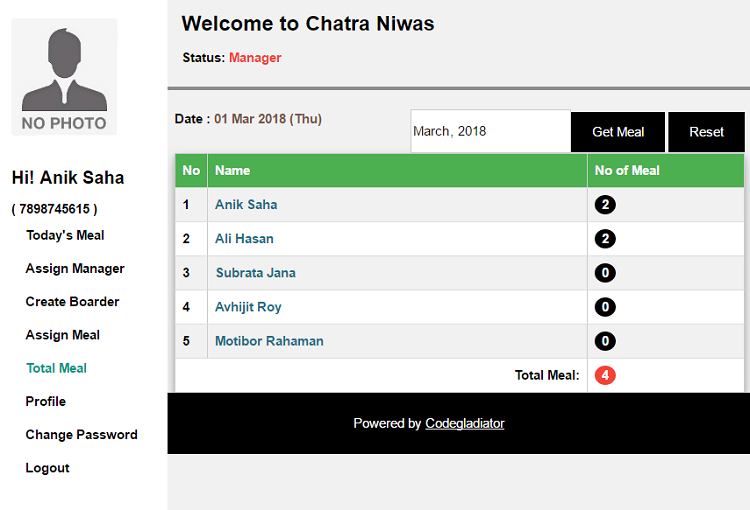Open the Create Boarder page
The image size is (750, 510).
[72, 301]
